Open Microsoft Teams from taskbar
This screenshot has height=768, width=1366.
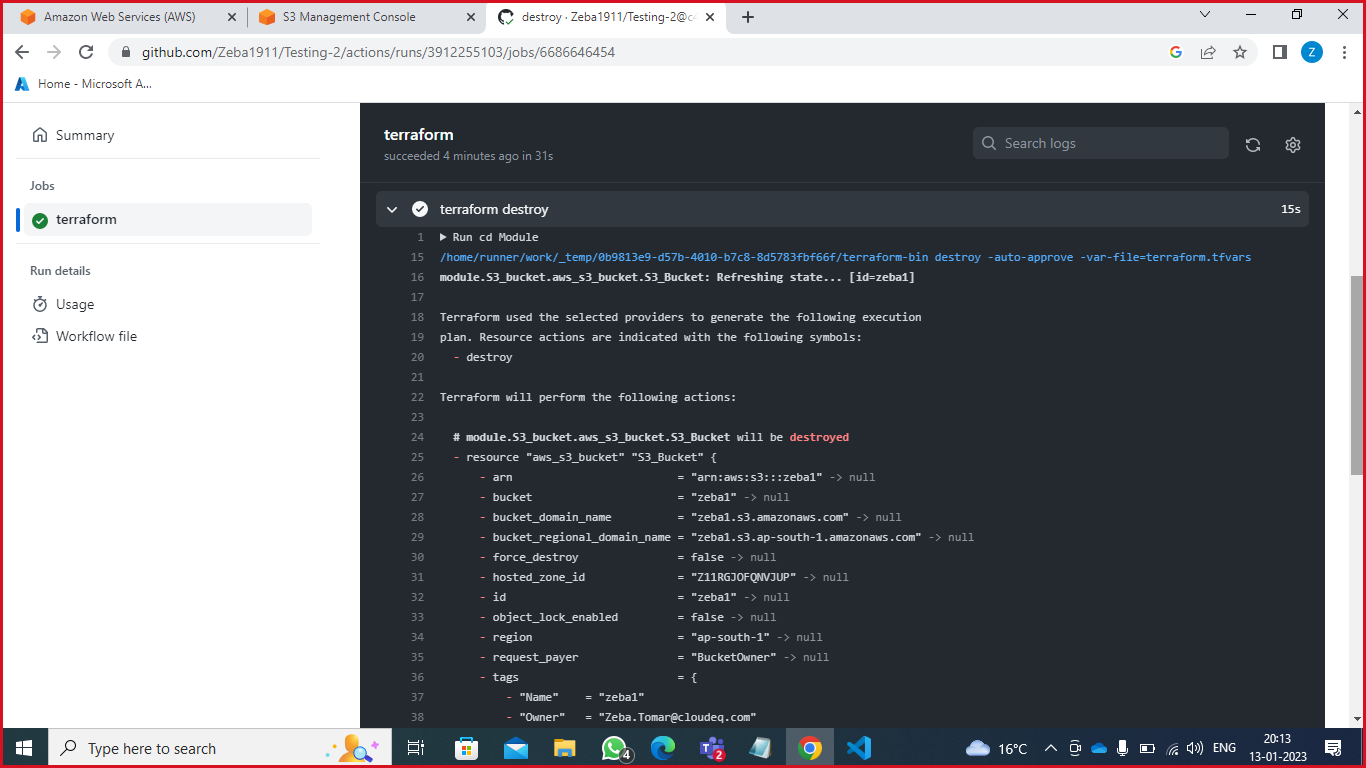click(x=712, y=748)
